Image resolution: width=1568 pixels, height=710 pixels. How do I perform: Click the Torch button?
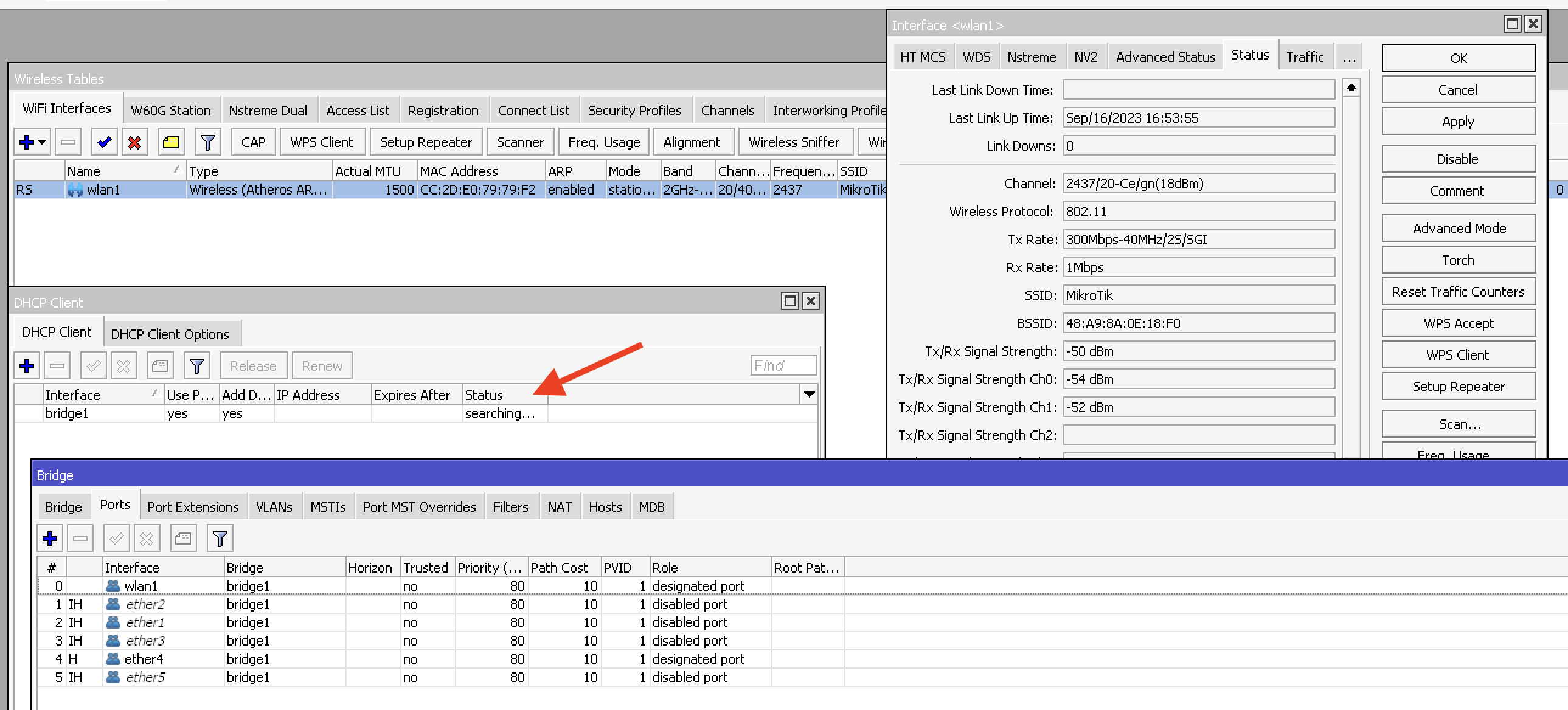coord(1459,260)
